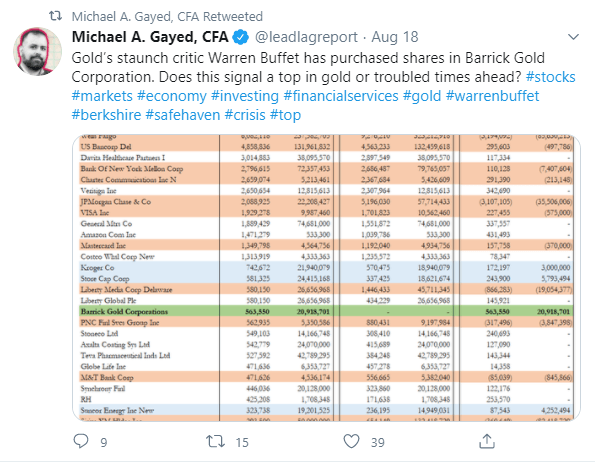Click the #gold hashtag
595x463 pixels.
(x=422, y=96)
